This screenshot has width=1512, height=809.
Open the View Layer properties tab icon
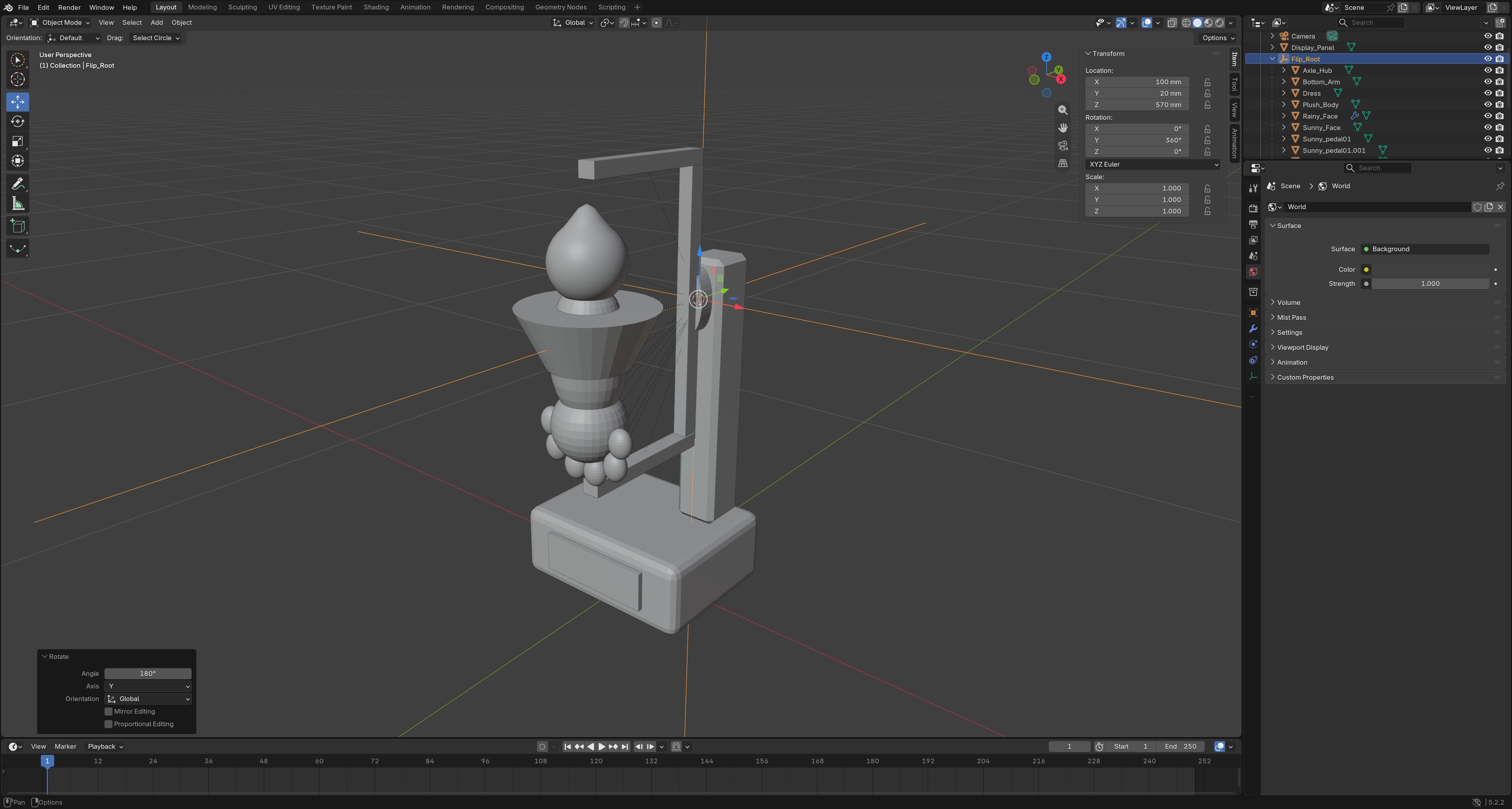pos(1253,240)
